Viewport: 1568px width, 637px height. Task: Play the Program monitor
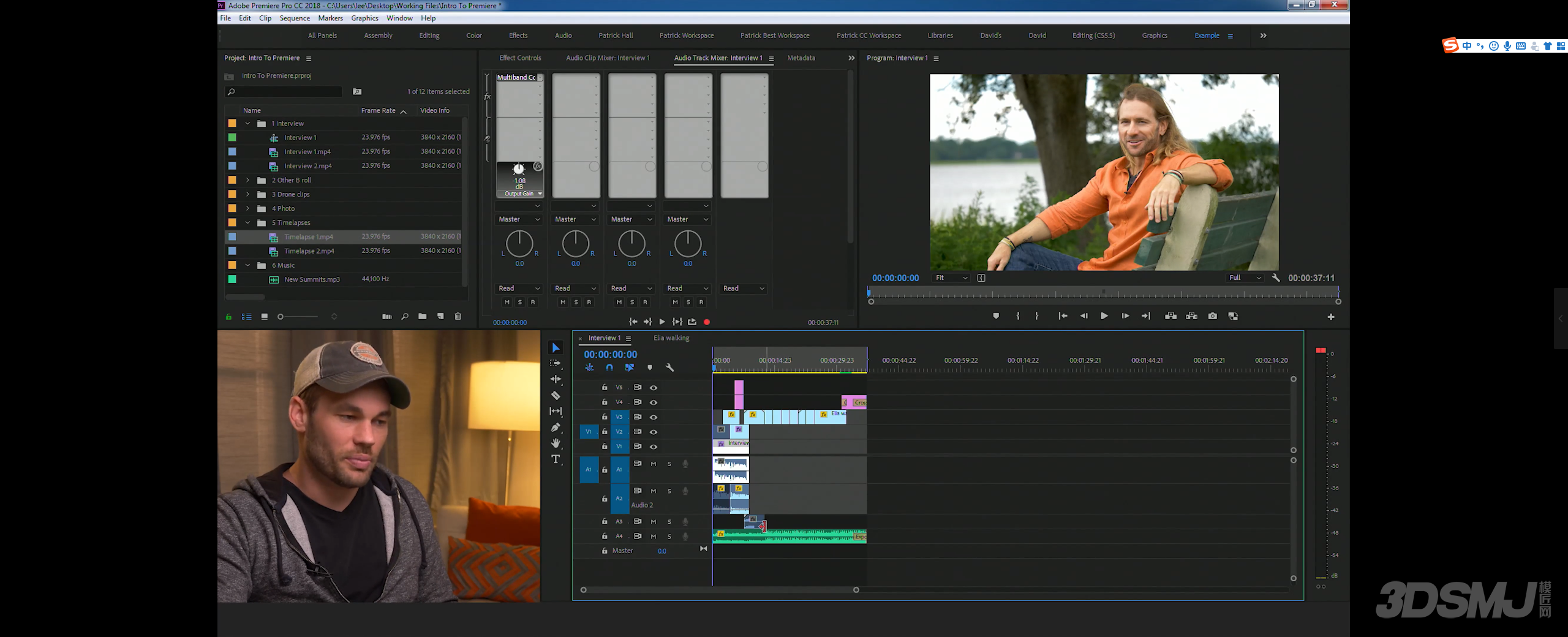coord(1104,316)
